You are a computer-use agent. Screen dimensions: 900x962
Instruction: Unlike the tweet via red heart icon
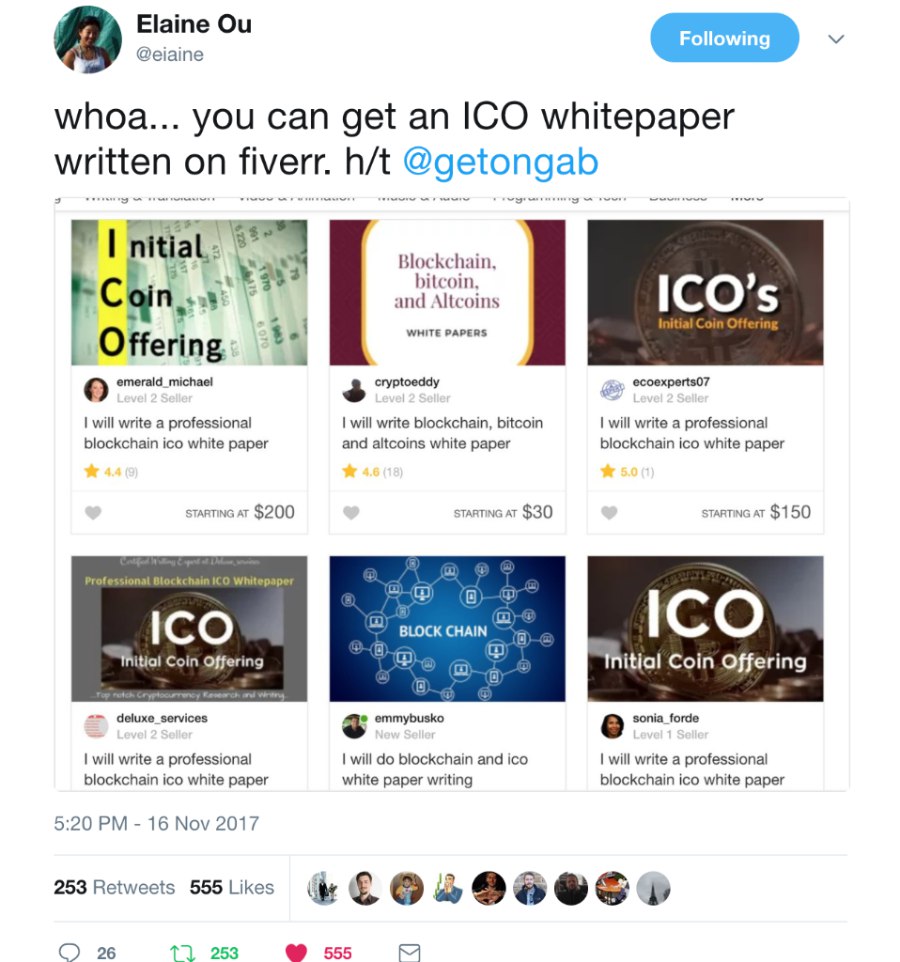(296, 953)
